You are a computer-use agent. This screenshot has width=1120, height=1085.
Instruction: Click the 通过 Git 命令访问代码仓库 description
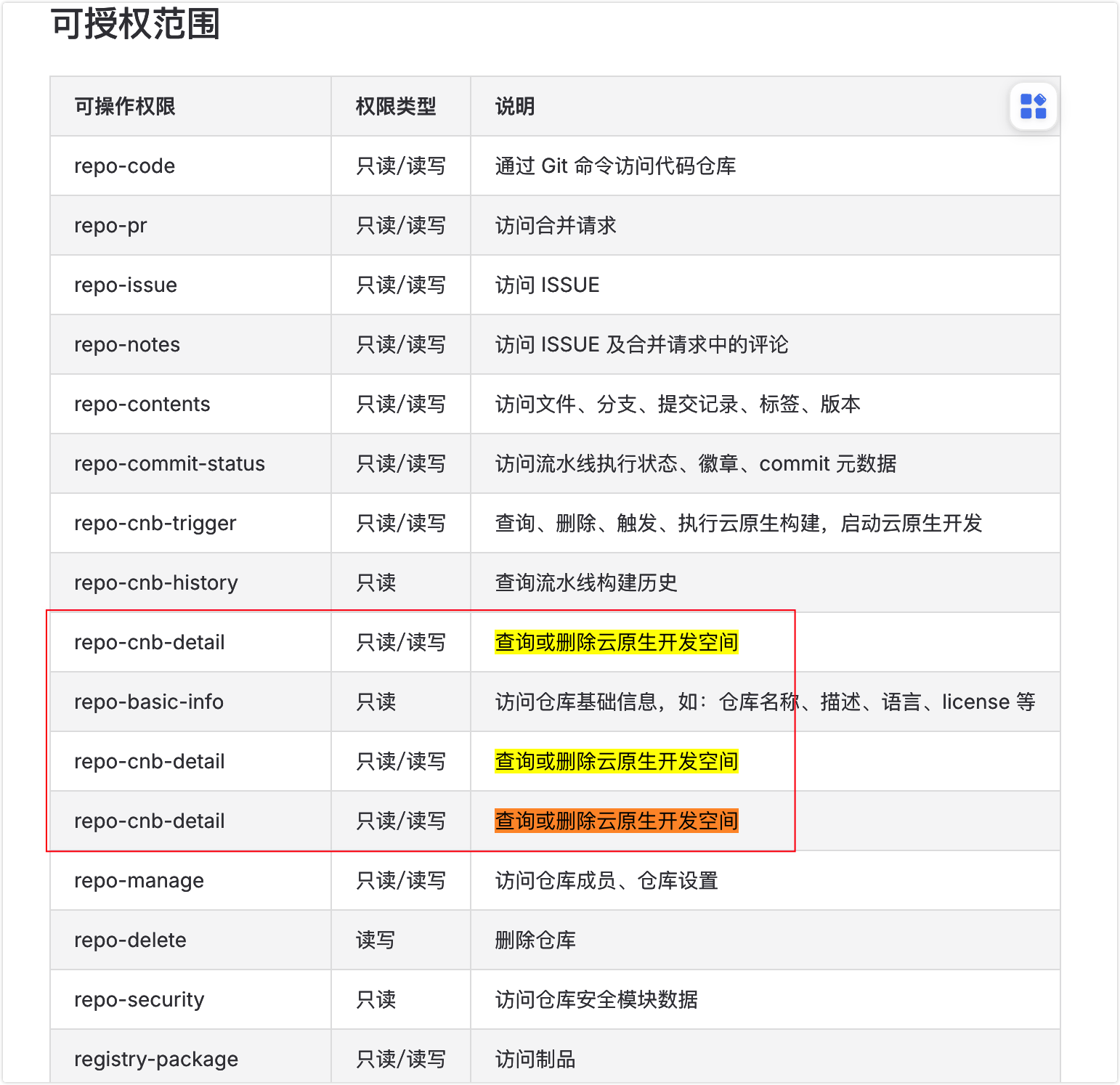(615, 166)
